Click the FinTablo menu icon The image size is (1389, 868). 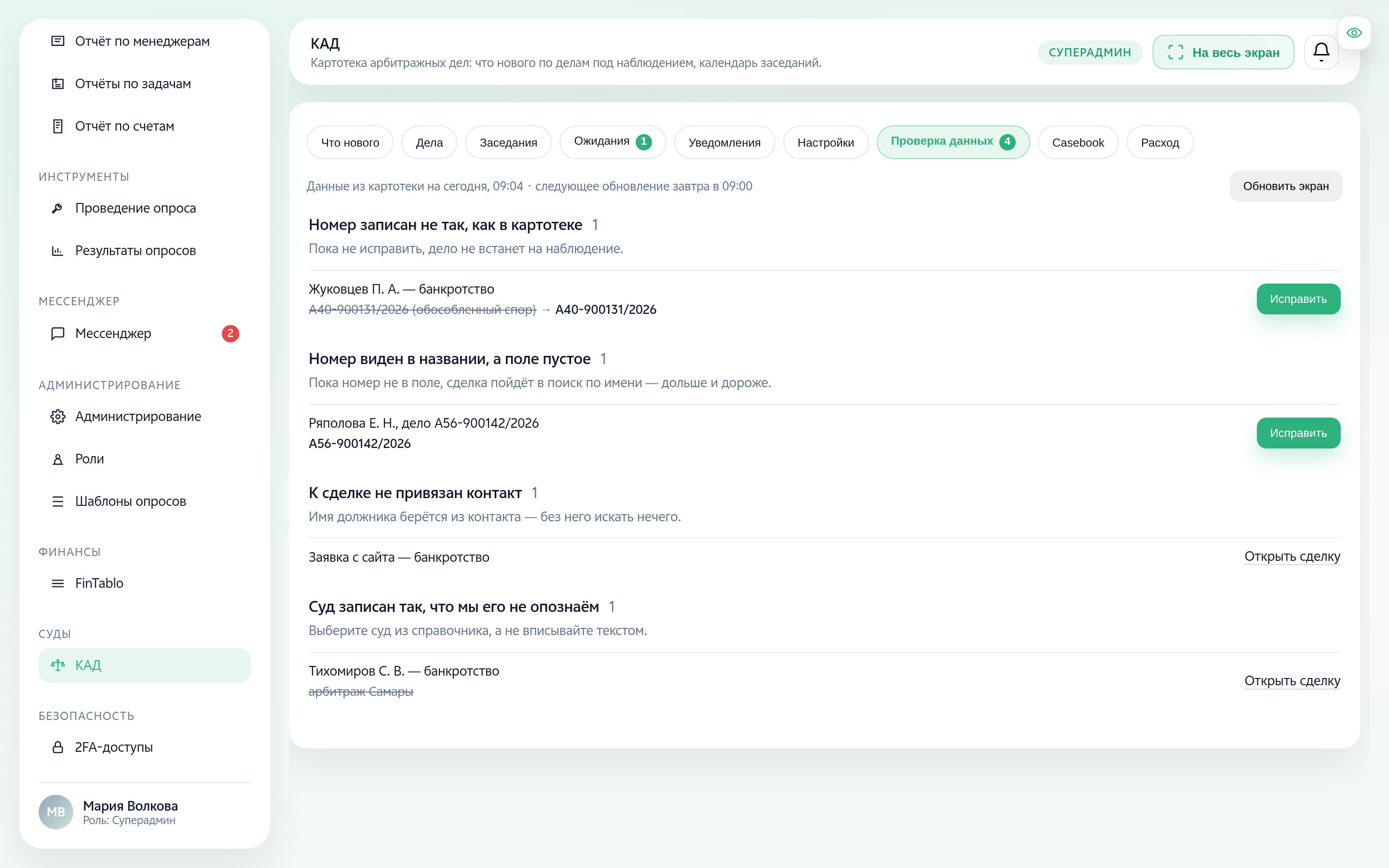coord(58,583)
